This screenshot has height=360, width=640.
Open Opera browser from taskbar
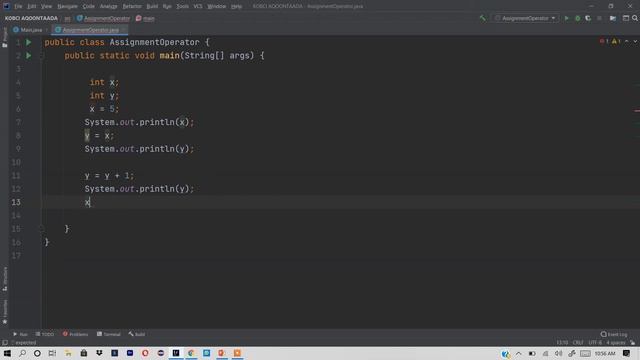point(145,353)
